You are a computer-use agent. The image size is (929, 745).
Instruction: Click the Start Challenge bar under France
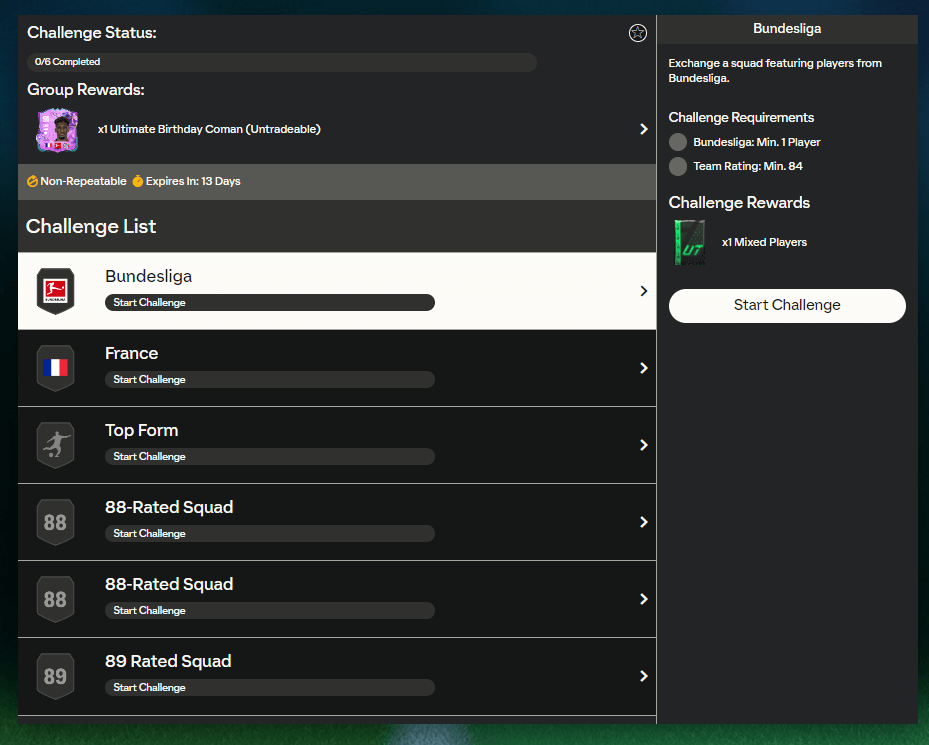269,380
